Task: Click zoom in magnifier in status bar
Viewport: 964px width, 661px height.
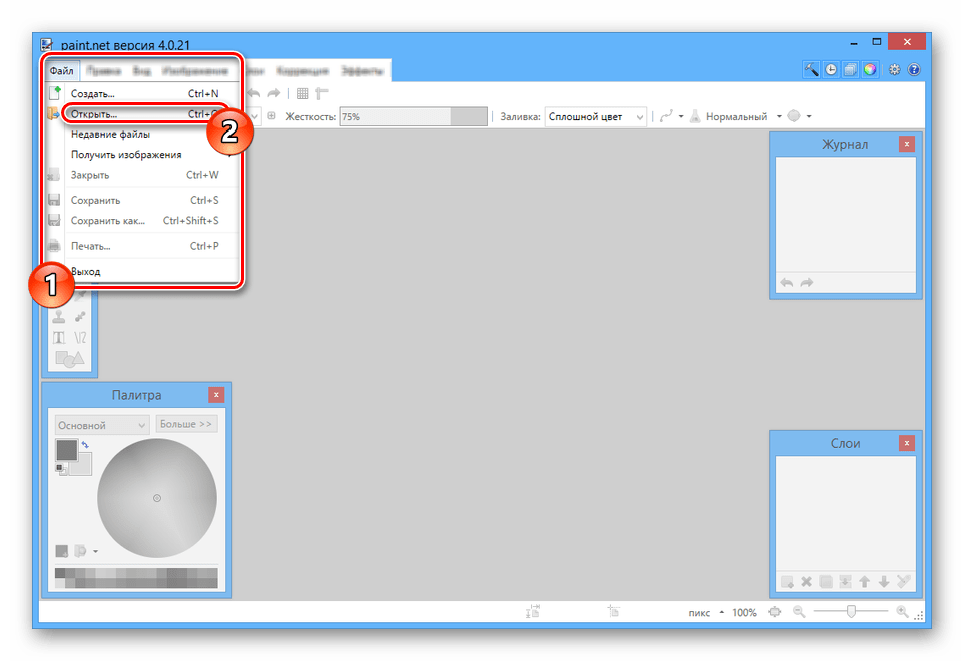Action: (902, 612)
